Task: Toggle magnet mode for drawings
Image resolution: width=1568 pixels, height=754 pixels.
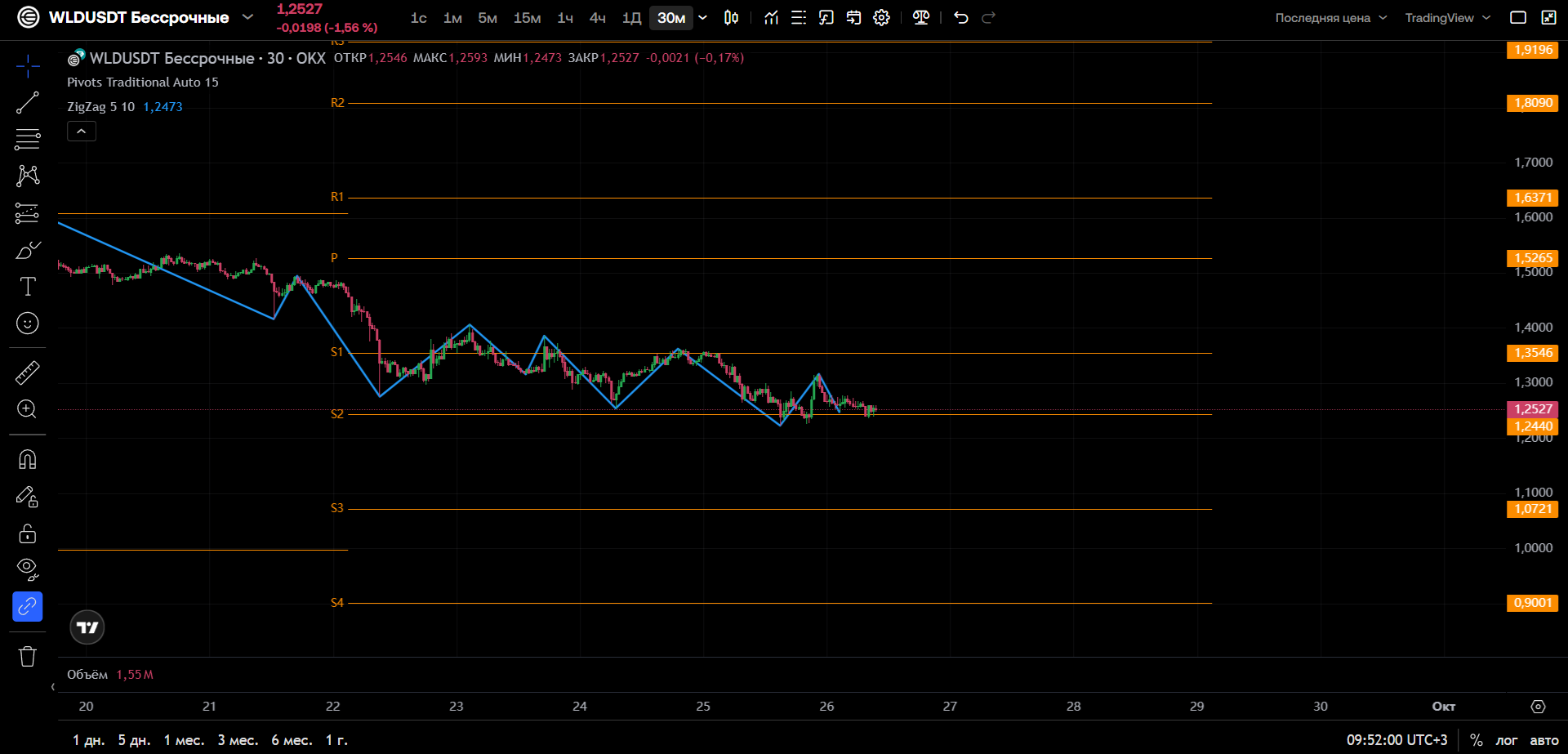Action: point(28,460)
